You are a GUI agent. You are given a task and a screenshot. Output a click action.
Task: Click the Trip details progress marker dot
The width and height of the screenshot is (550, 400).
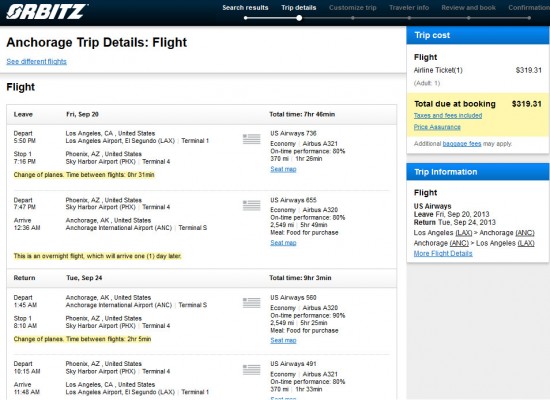tap(299, 18)
